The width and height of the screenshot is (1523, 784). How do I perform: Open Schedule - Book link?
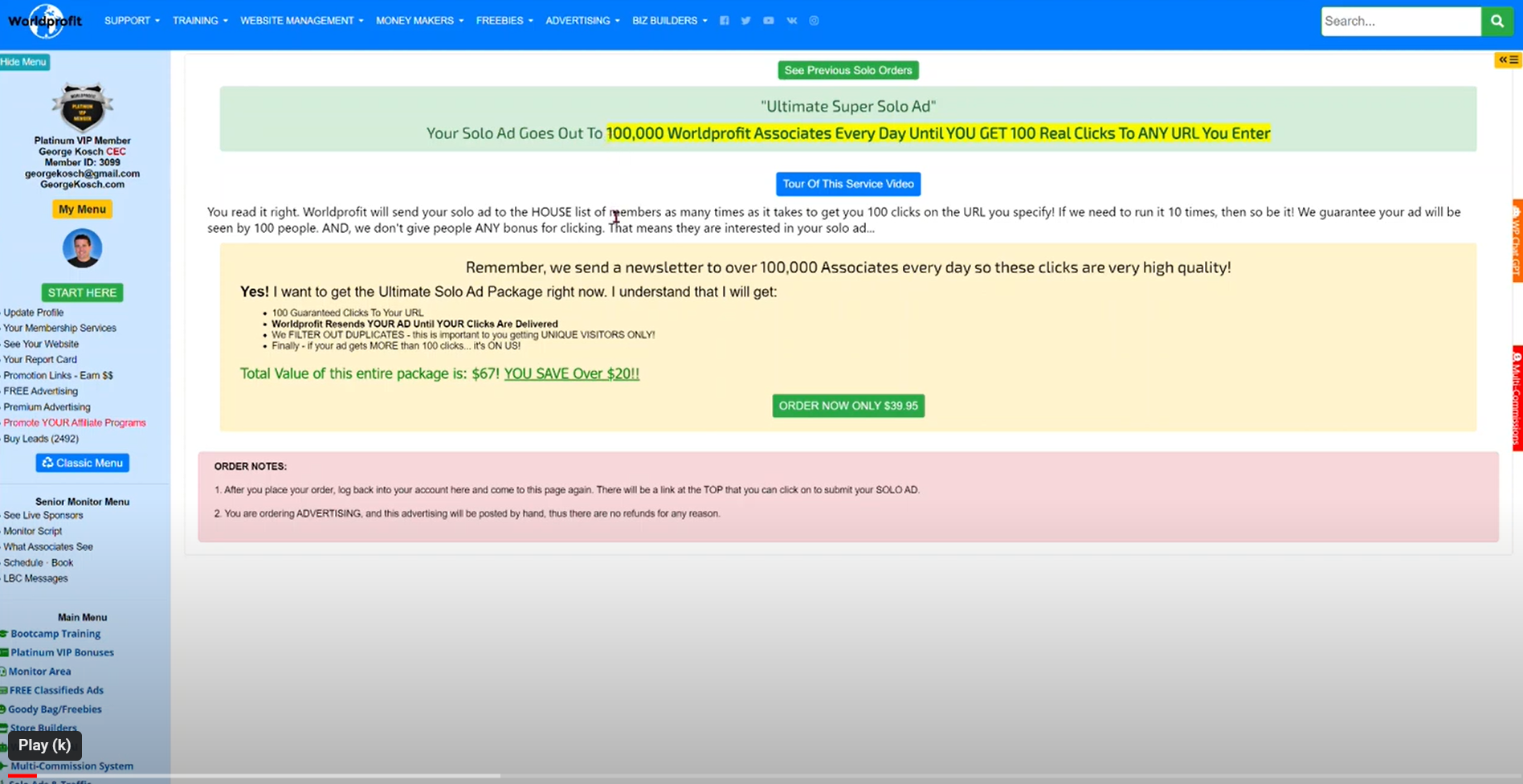(38, 563)
